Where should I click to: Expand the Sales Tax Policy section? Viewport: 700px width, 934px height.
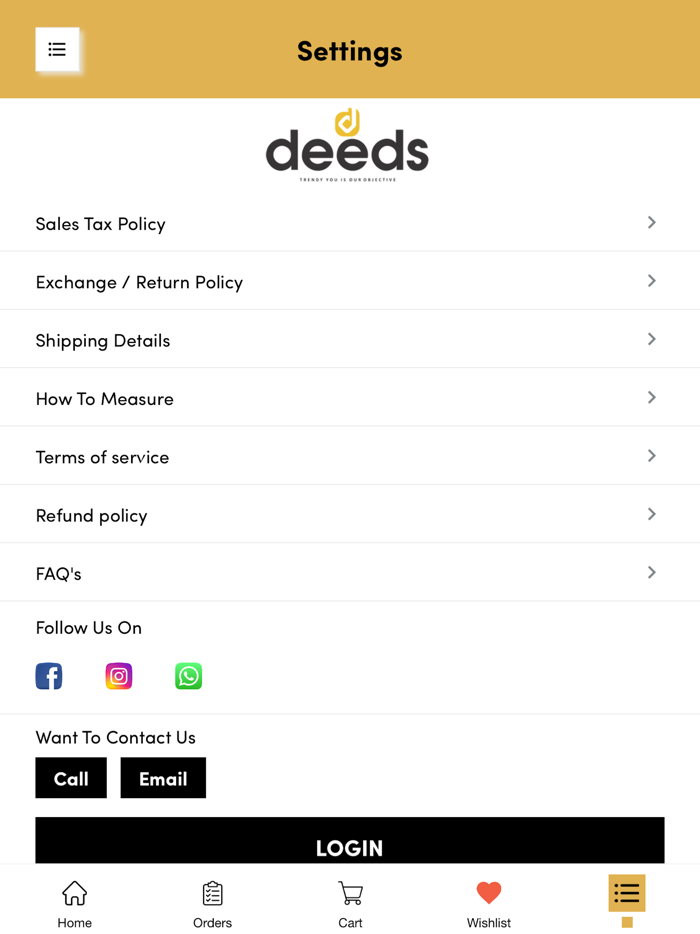coord(350,223)
